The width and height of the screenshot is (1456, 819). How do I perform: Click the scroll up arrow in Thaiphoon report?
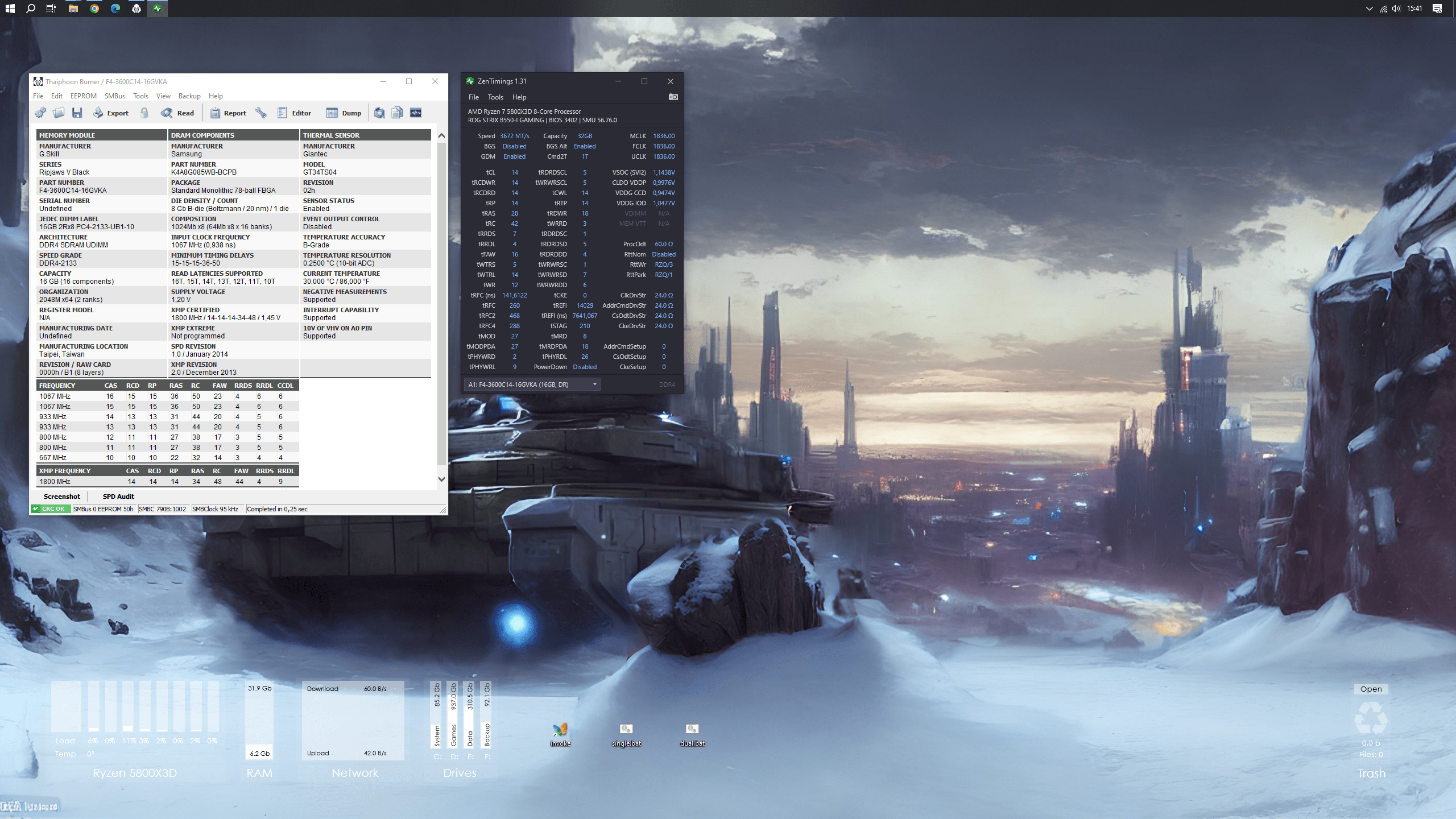point(441,136)
